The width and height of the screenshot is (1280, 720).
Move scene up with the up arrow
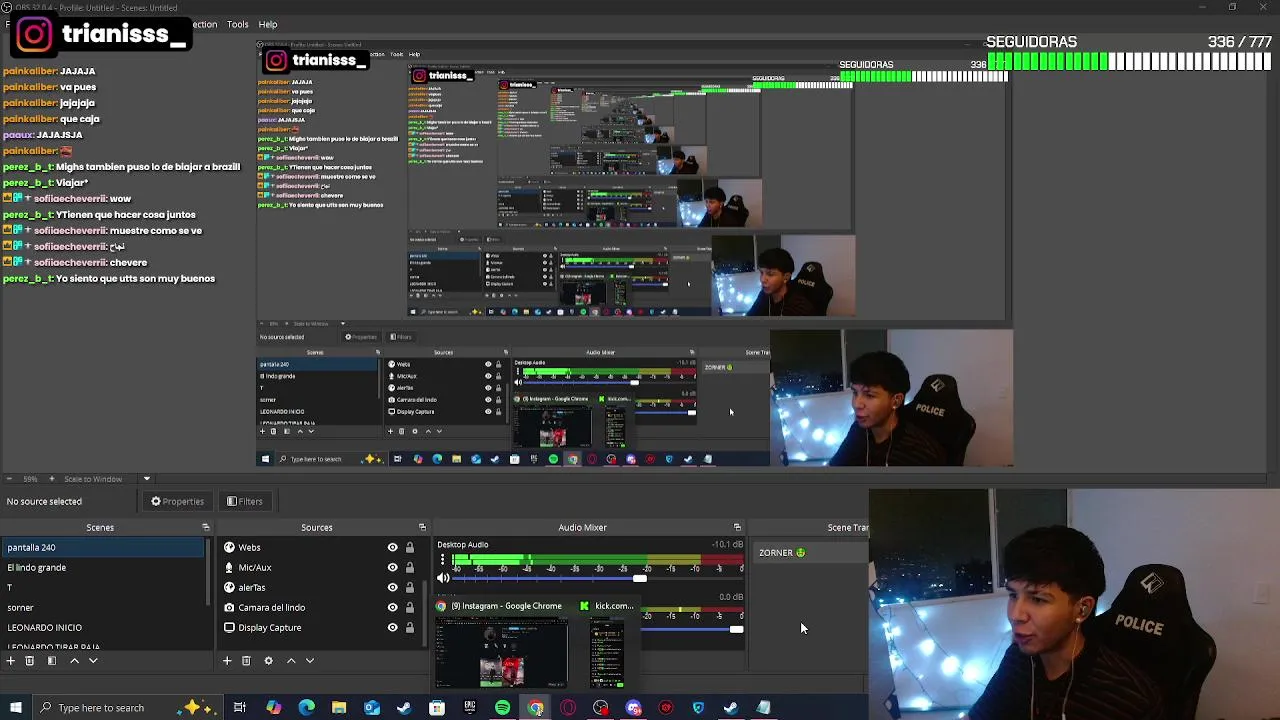pyautogui.click(x=74, y=660)
